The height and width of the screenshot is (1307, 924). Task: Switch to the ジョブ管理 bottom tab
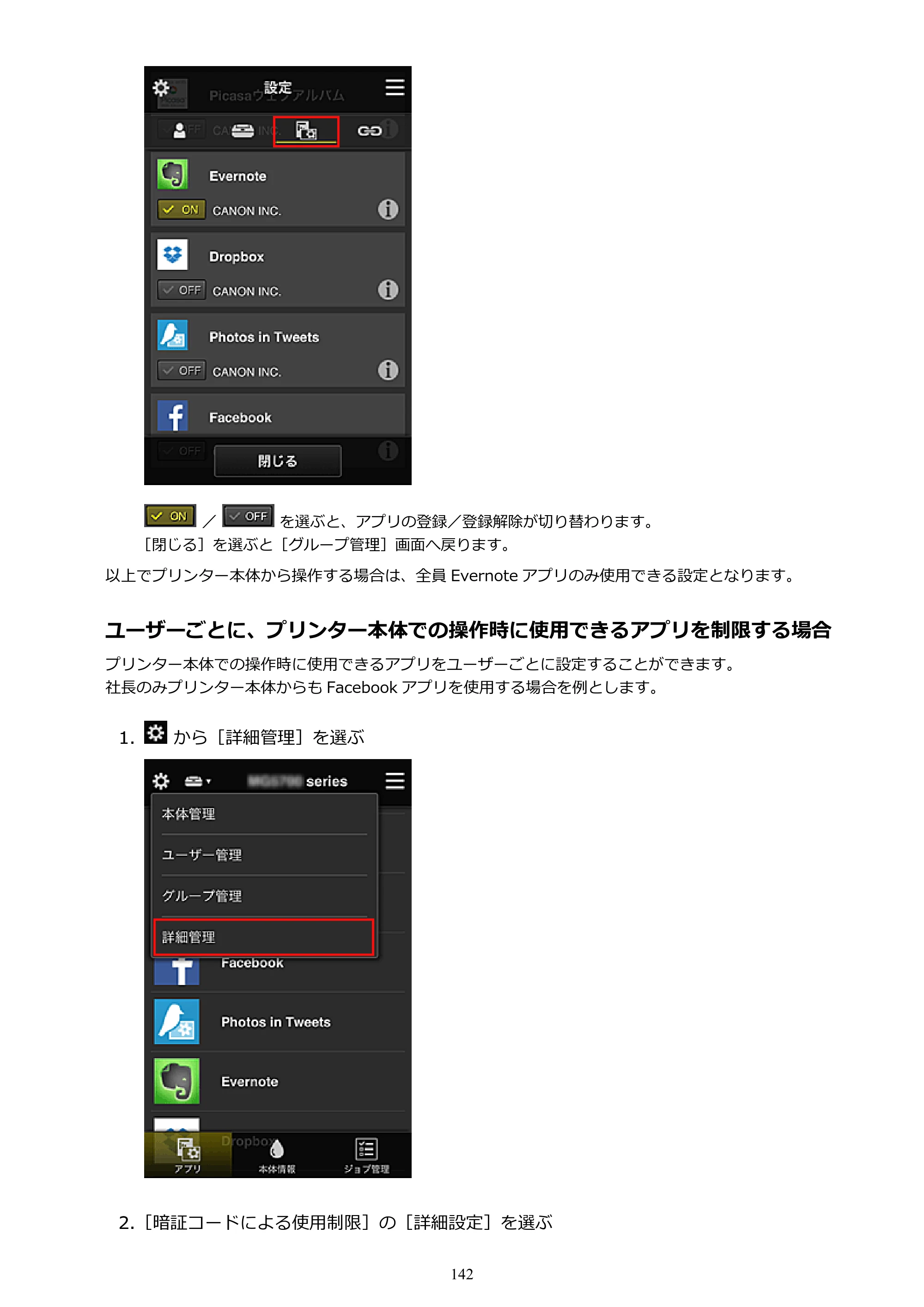(x=367, y=1155)
